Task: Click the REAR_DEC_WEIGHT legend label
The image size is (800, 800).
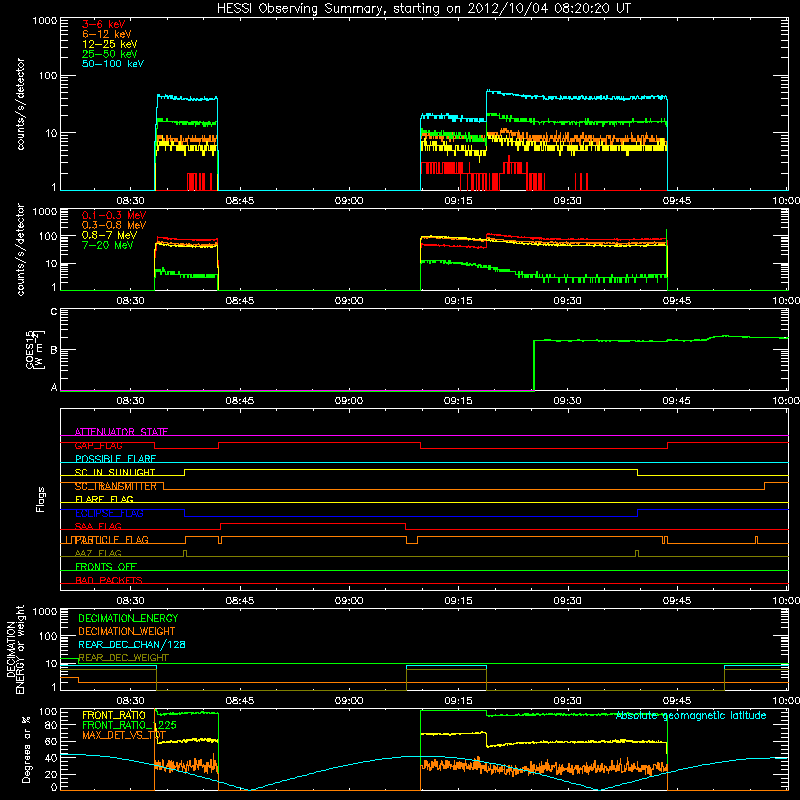Action: point(123,658)
